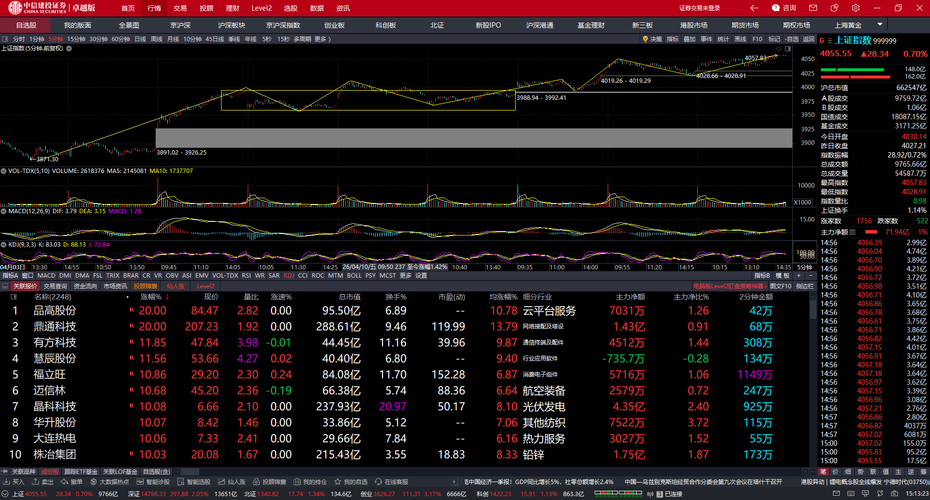Select the 60分钟 chart period
This screenshot has width=930, height=500.
pyautogui.click(x=120, y=39)
